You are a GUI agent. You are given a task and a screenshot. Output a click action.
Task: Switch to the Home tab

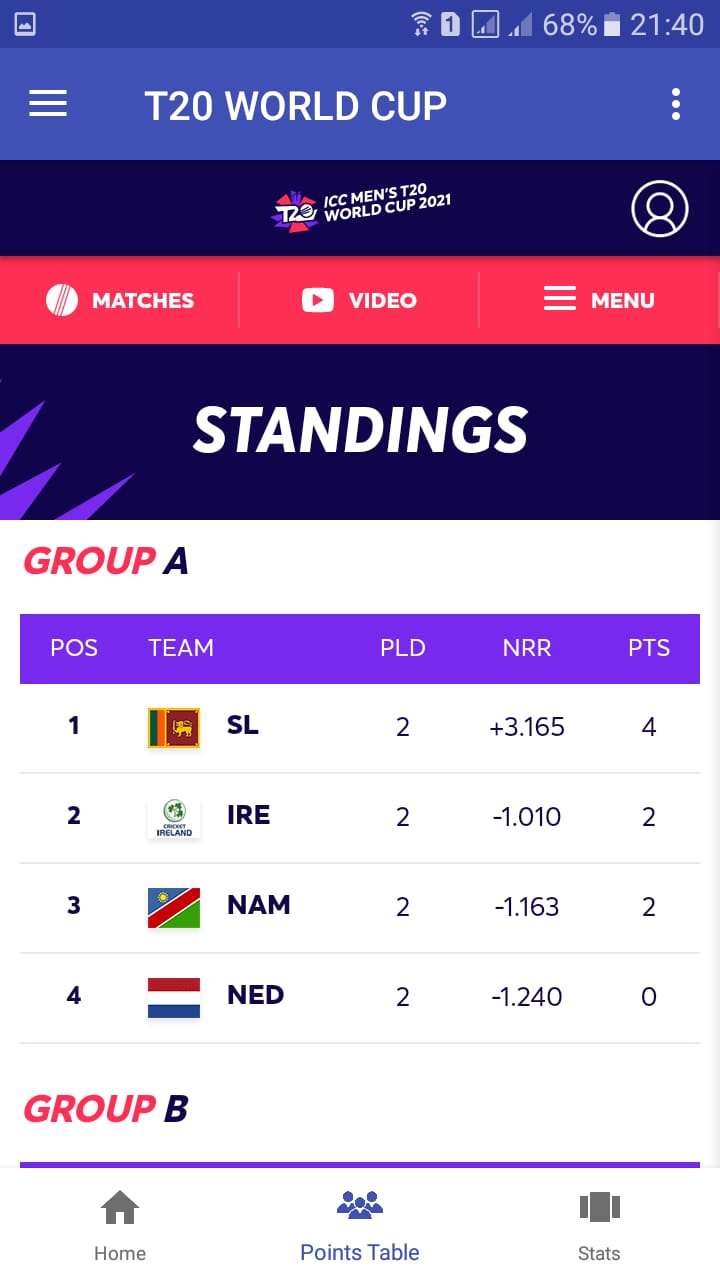(x=120, y=1225)
